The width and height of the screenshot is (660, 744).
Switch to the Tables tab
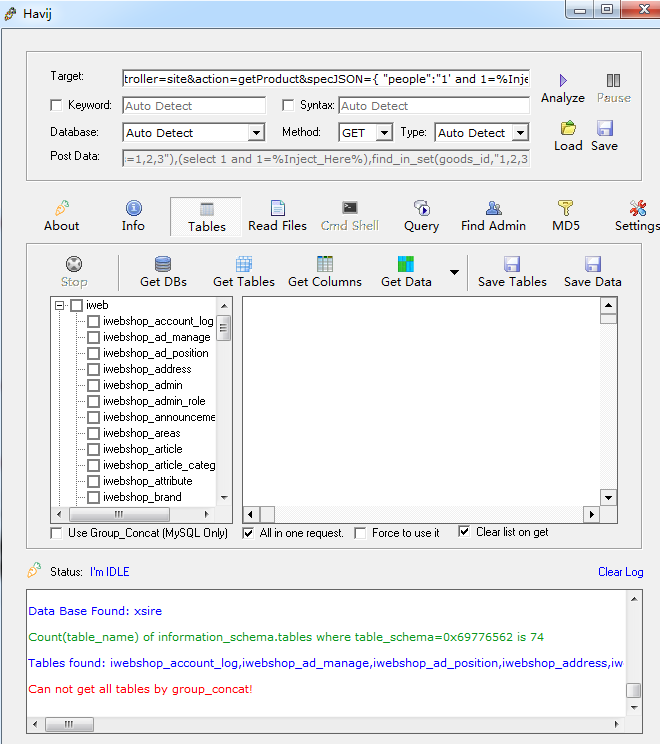(206, 217)
